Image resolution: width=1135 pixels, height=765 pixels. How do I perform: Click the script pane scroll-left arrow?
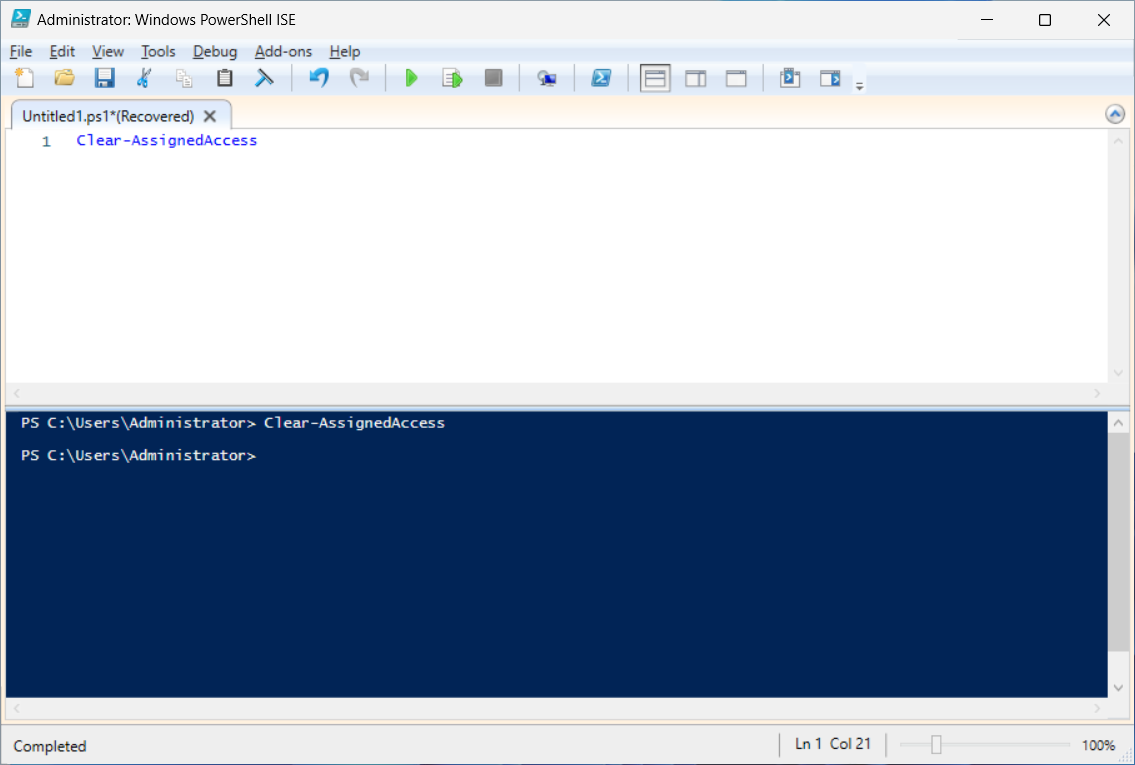pyautogui.click(x=17, y=393)
